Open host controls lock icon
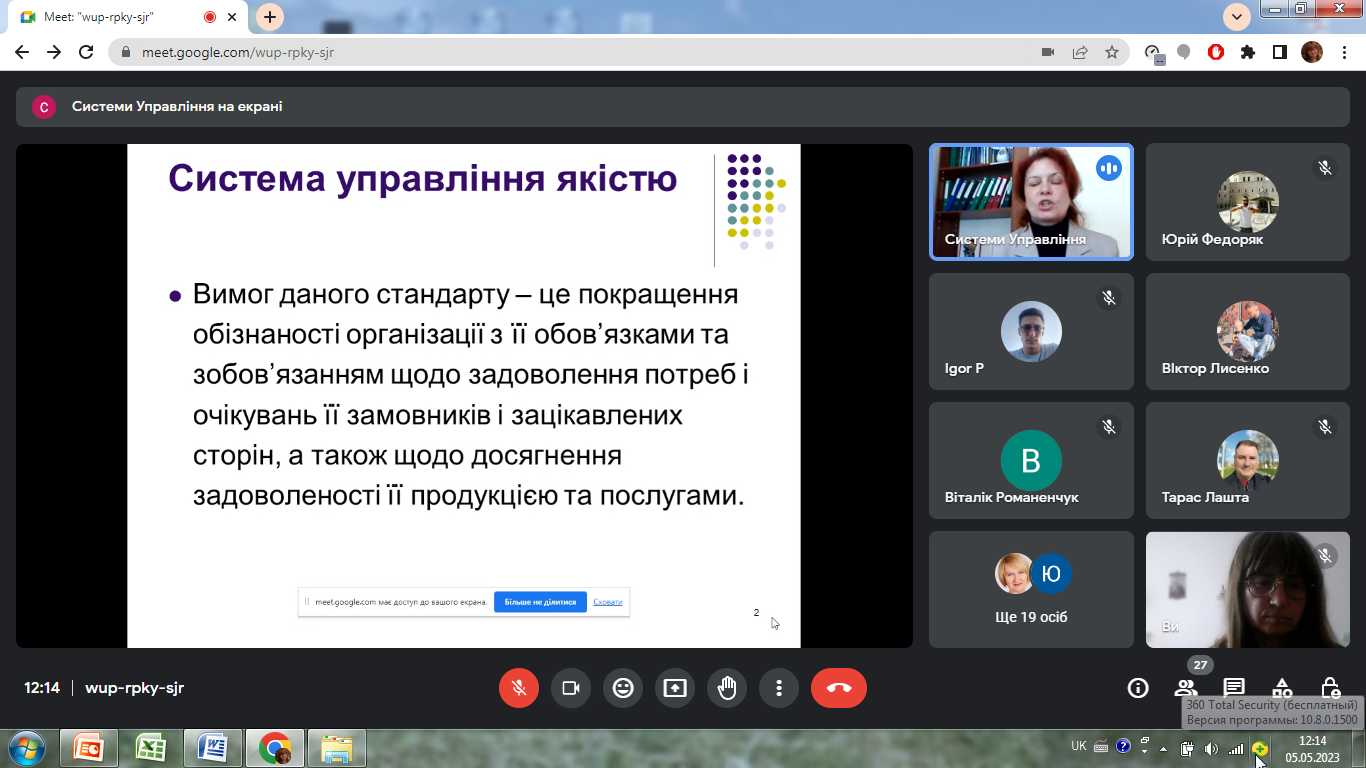The height and width of the screenshot is (768, 1366). click(1330, 688)
